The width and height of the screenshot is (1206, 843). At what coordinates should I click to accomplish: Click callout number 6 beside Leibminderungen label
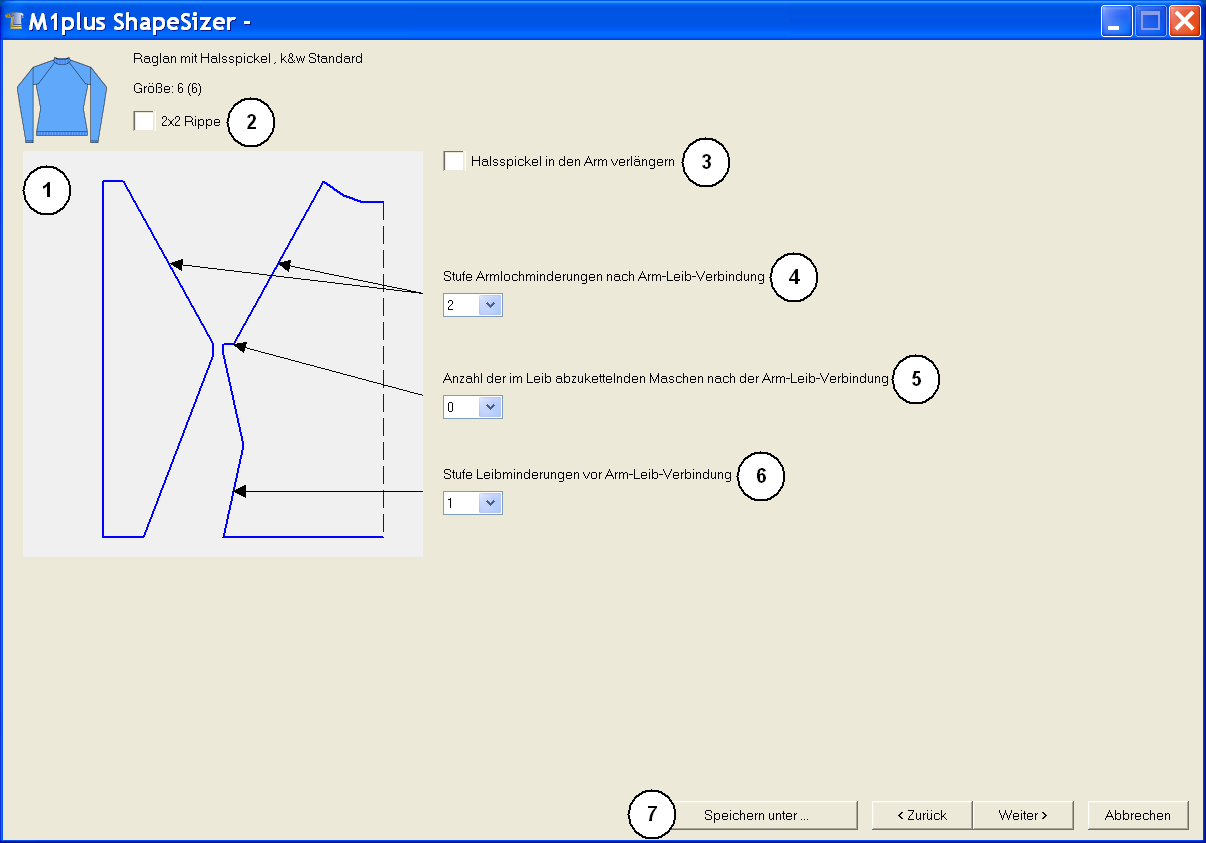tap(761, 476)
